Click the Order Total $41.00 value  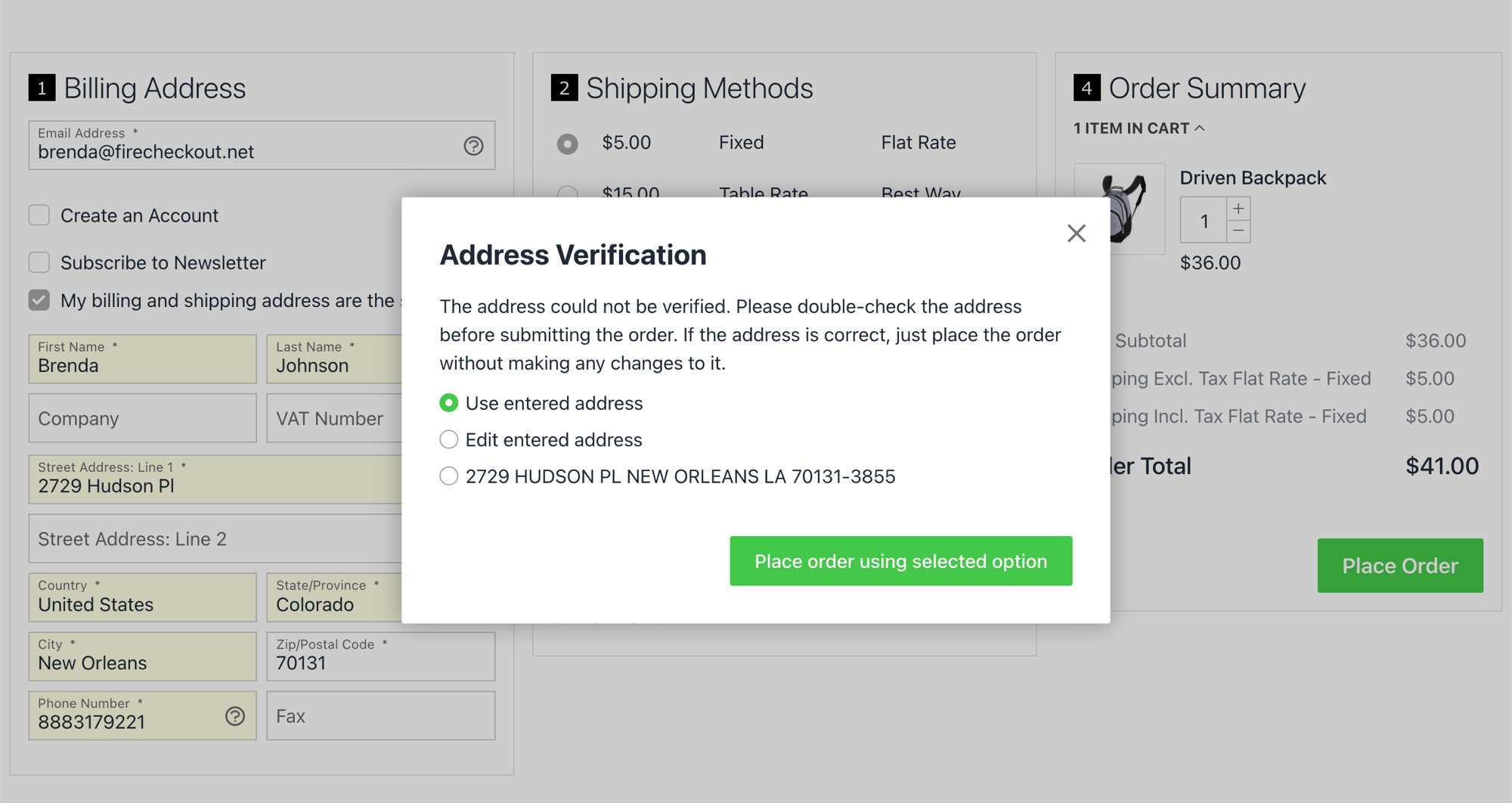(x=1442, y=466)
